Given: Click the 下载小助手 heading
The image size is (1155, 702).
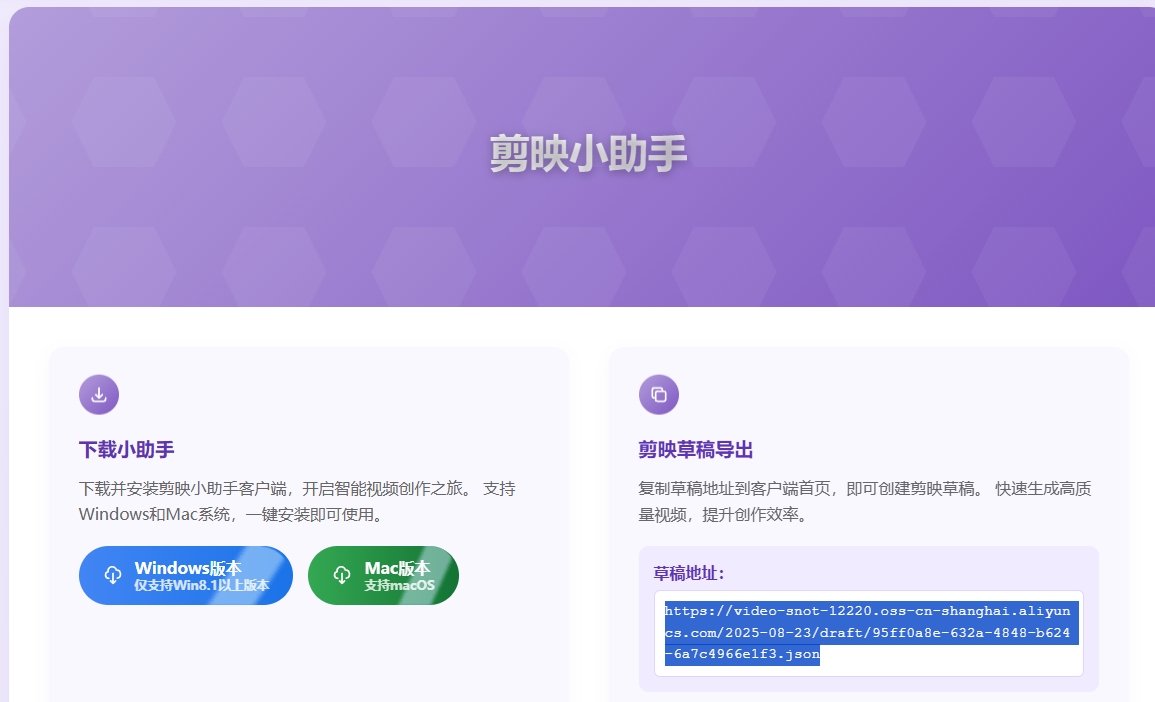Looking at the screenshot, I should (x=127, y=449).
